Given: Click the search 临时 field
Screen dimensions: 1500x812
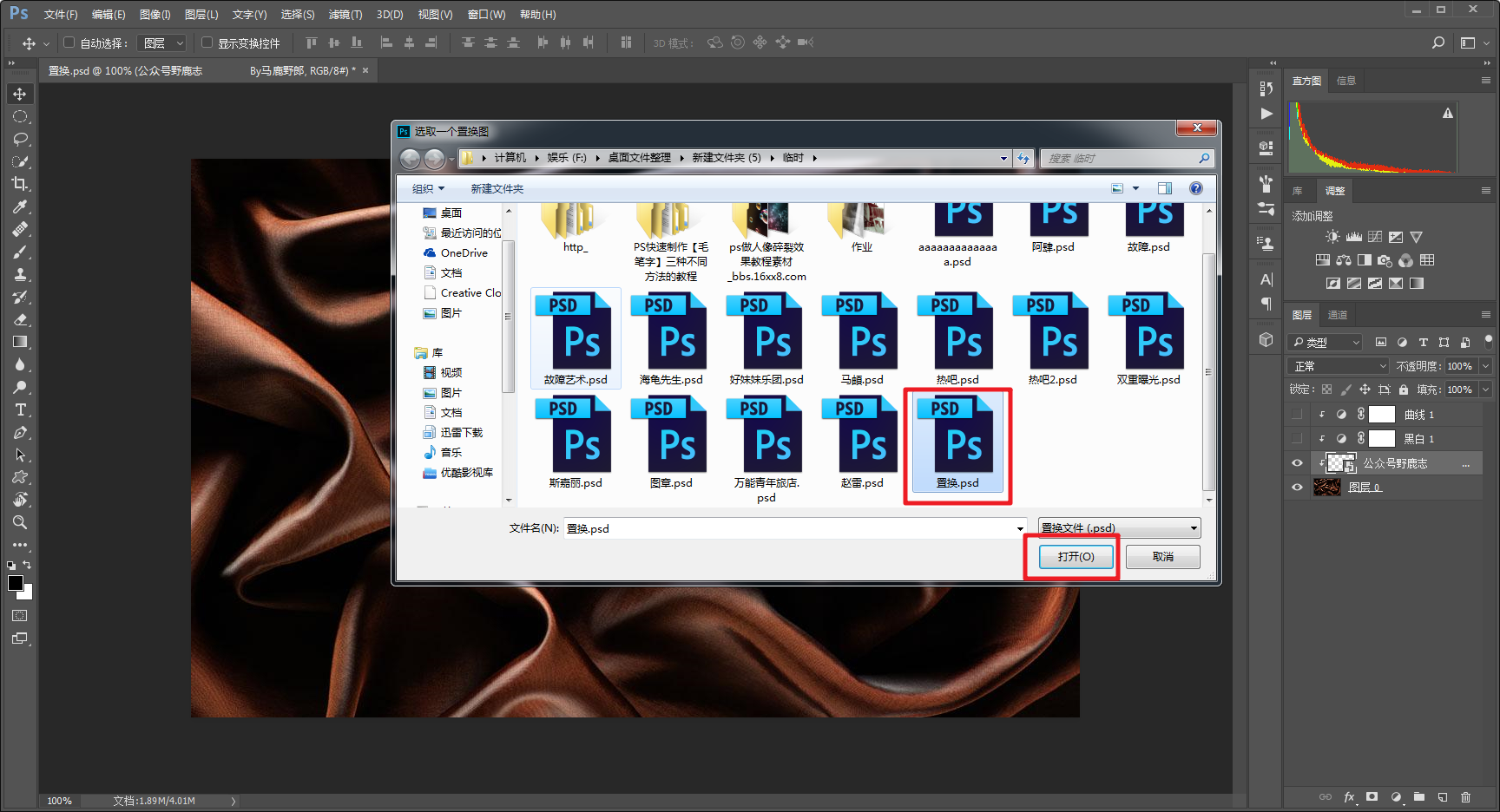Looking at the screenshot, I should [1126, 158].
